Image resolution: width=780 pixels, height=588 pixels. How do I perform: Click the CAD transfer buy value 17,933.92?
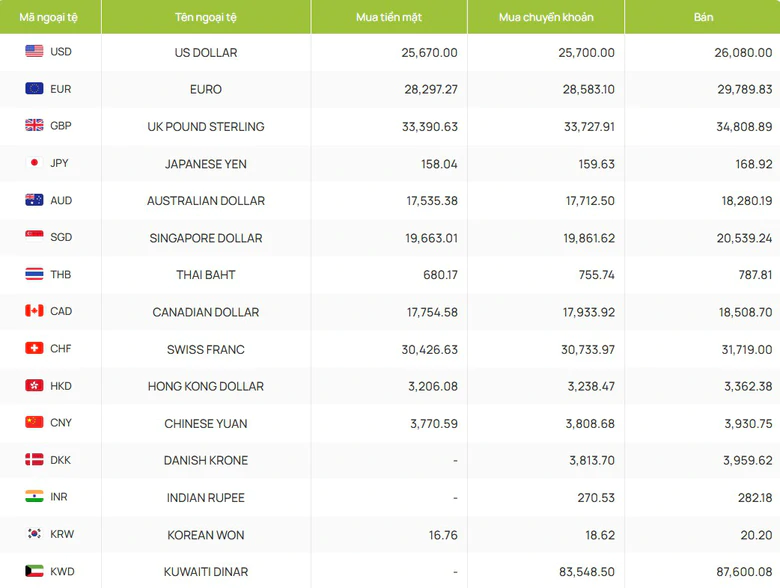coord(589,312)
